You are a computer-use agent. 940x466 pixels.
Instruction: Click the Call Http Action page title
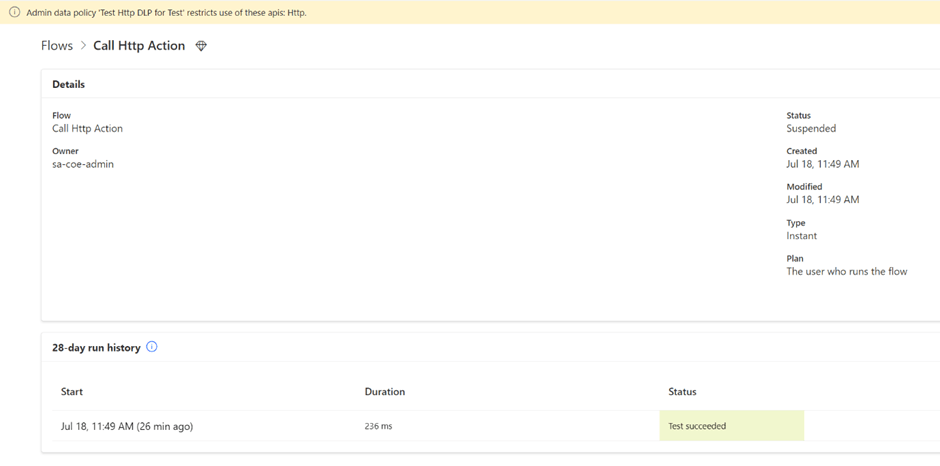tap(139, 46)
